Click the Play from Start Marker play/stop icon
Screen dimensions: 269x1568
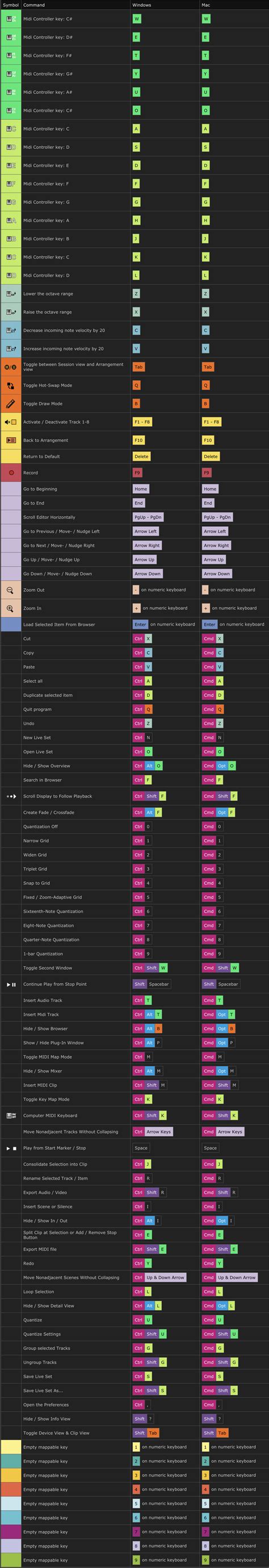click(11, 1148)
